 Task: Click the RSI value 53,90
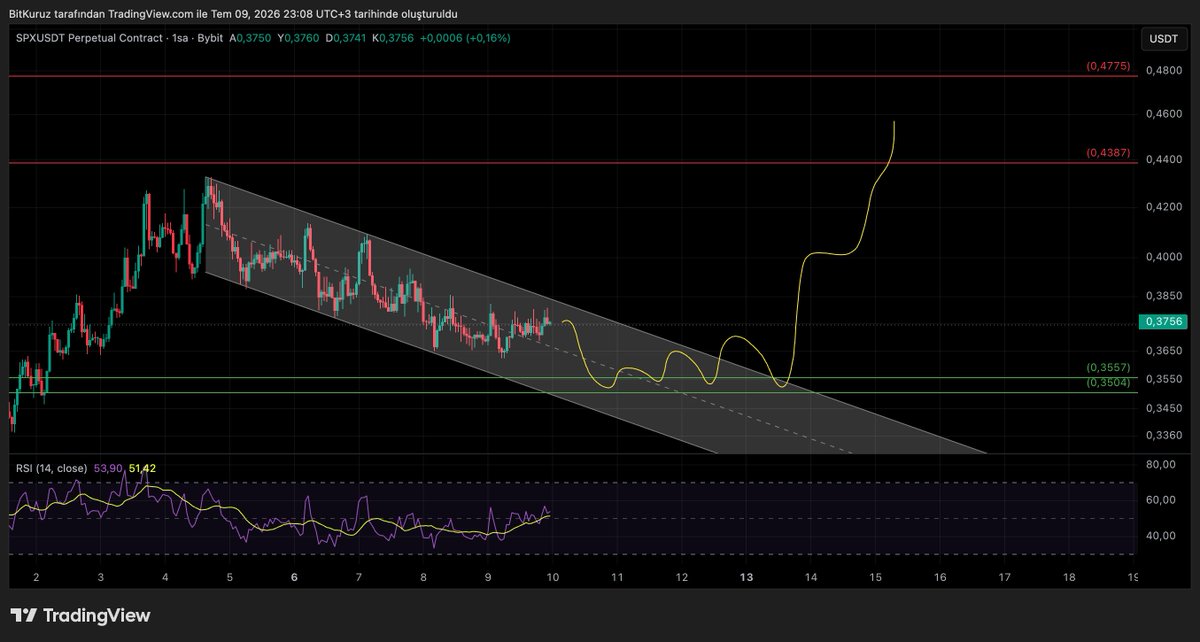pyautogui.click(x=107, y=468)
